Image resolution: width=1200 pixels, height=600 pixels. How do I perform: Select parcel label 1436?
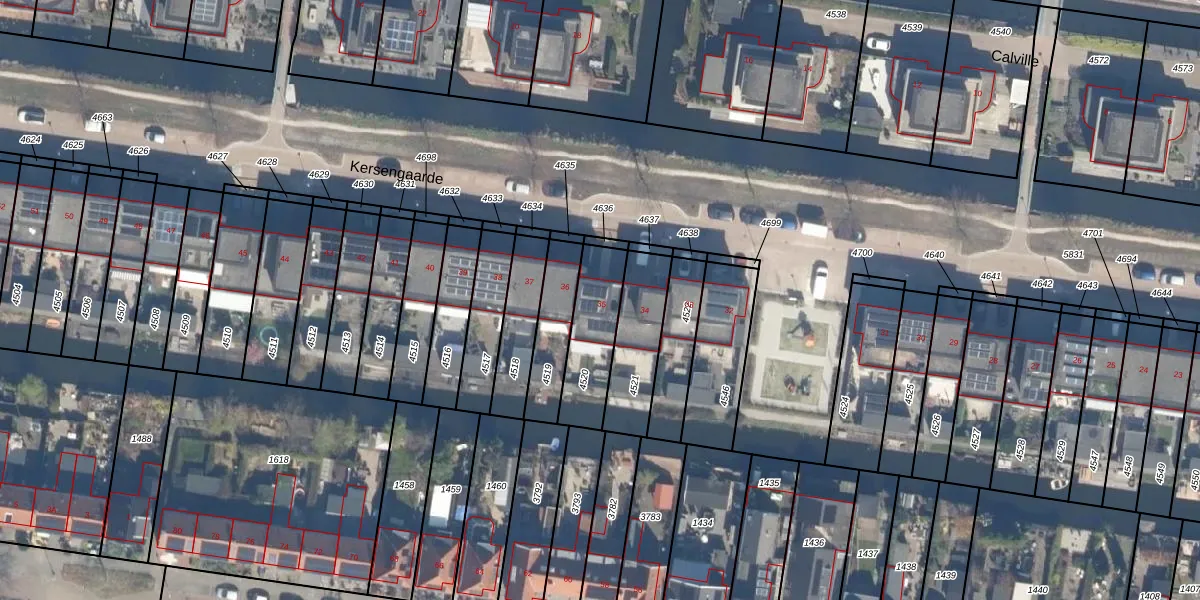tap(814, 543)
